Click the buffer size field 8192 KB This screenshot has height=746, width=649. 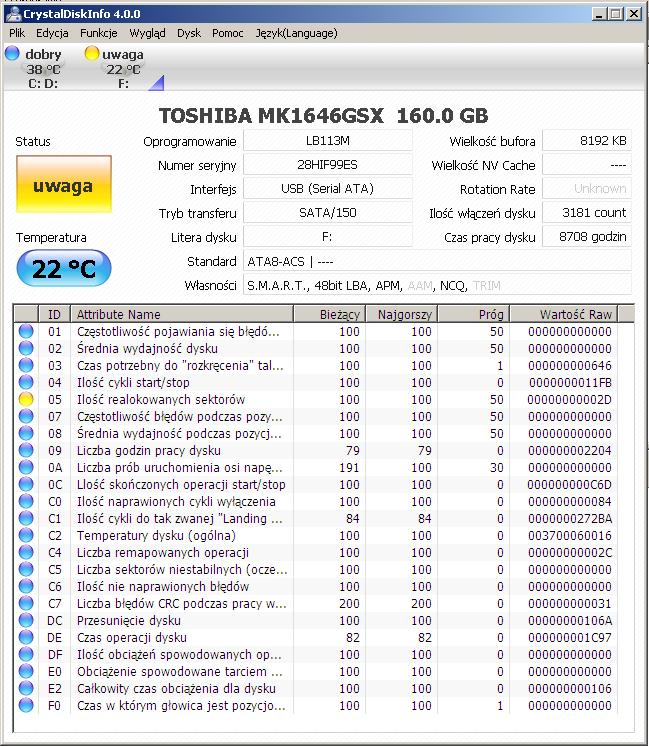587,141
